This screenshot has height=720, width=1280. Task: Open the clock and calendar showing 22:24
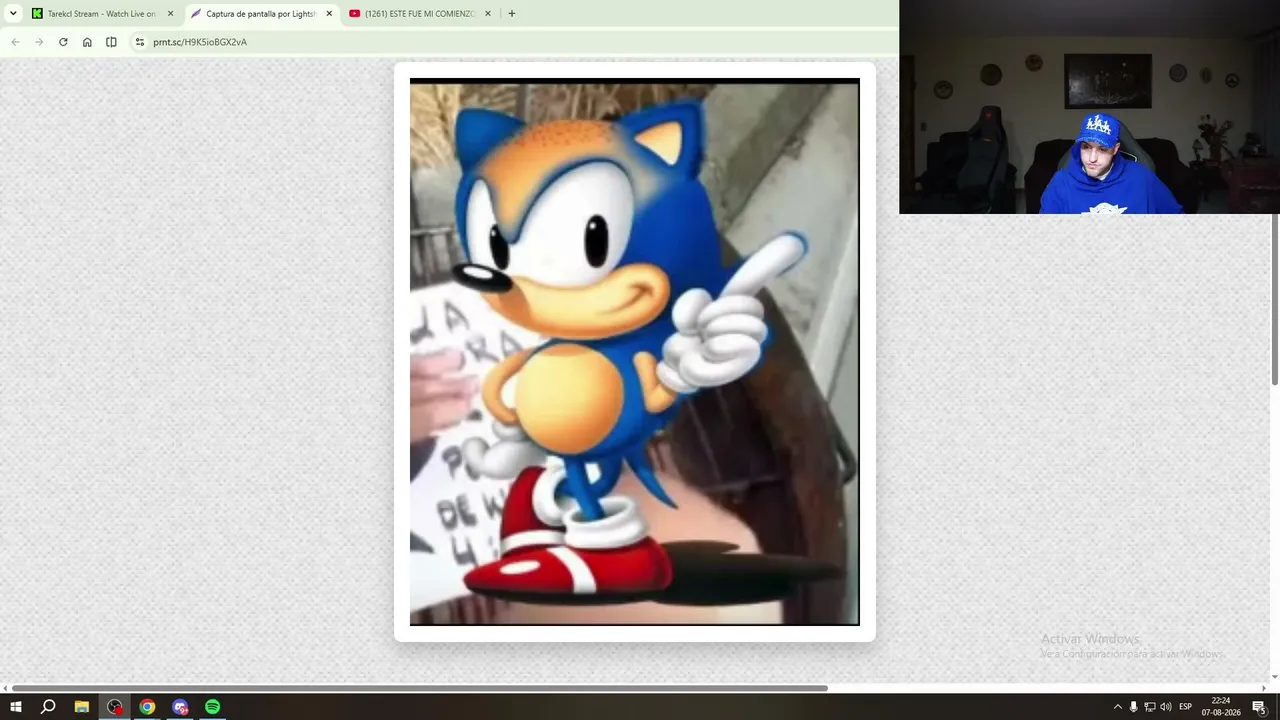1221,707
